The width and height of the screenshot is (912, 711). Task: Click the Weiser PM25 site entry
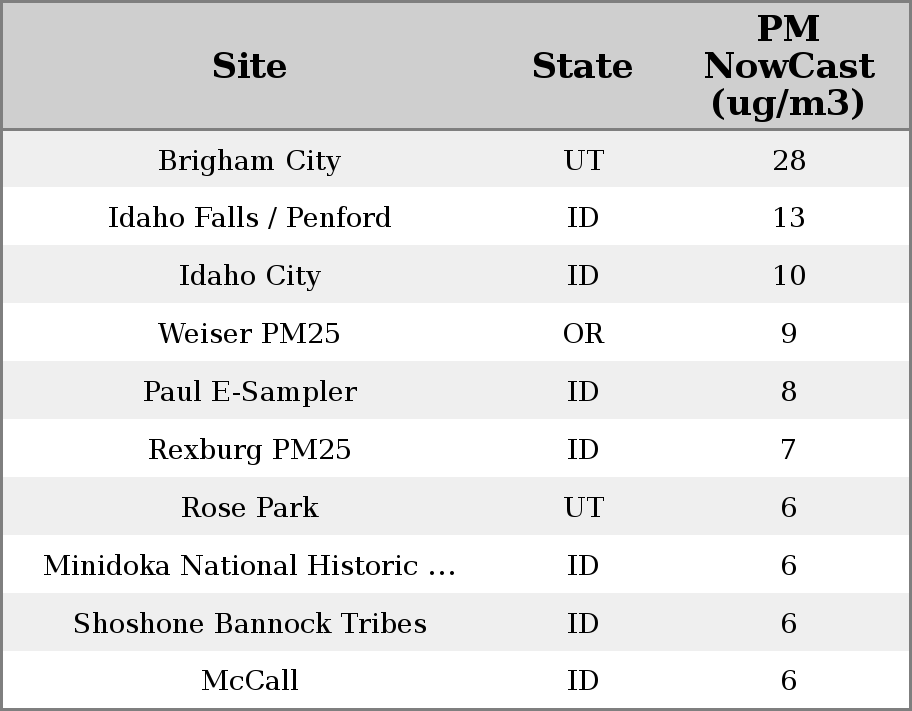pyautogui.click(x=249, y=334)
